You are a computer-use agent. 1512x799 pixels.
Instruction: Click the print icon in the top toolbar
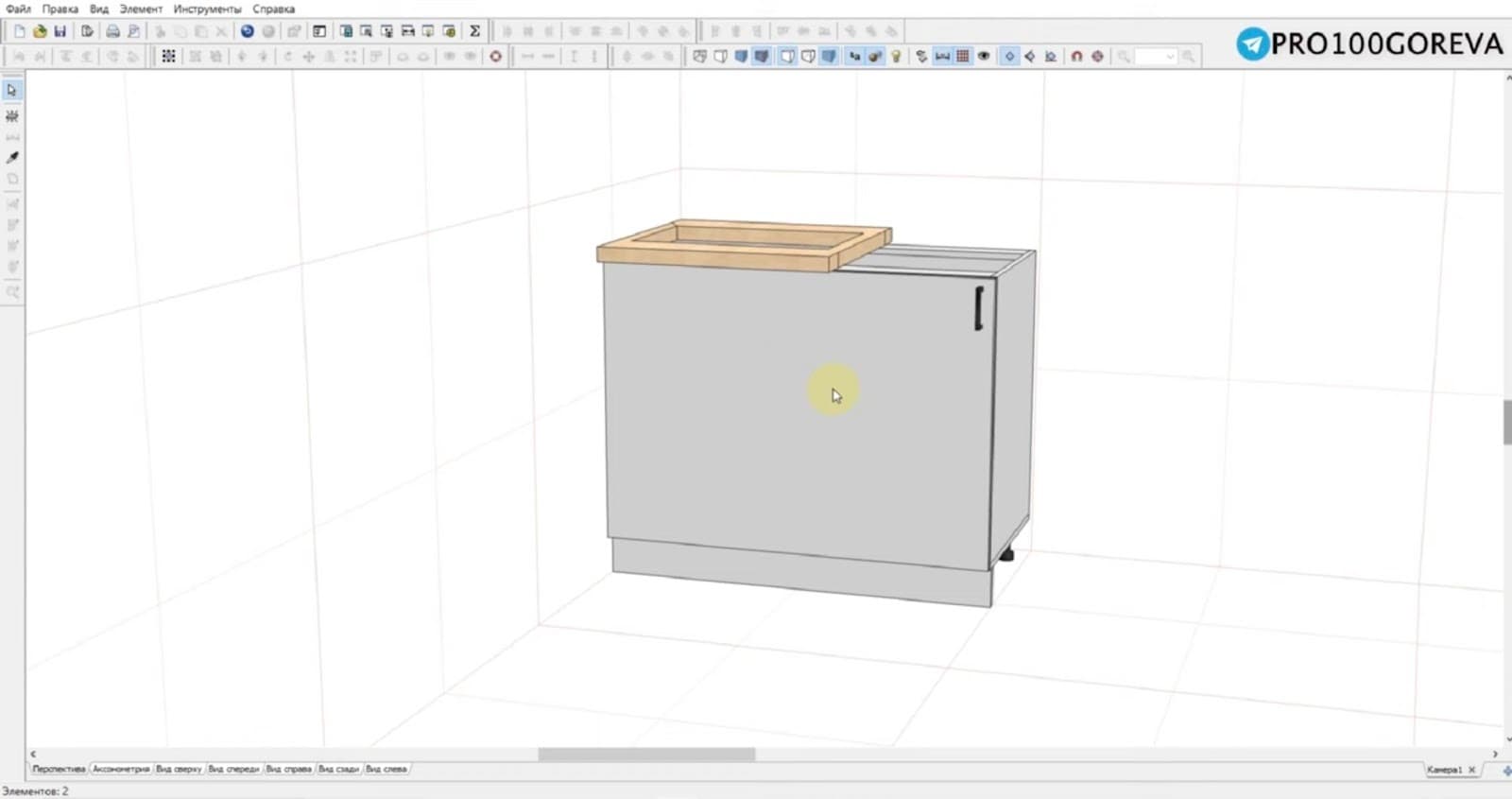112,31
